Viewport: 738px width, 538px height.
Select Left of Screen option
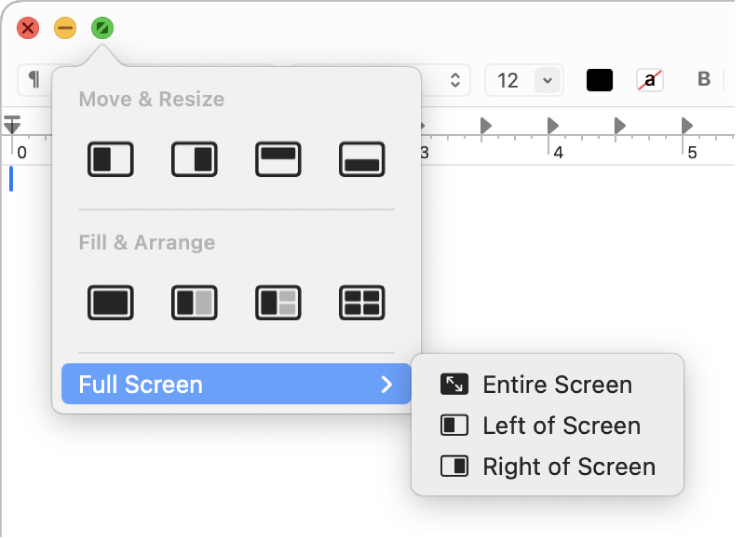[560, 426]
